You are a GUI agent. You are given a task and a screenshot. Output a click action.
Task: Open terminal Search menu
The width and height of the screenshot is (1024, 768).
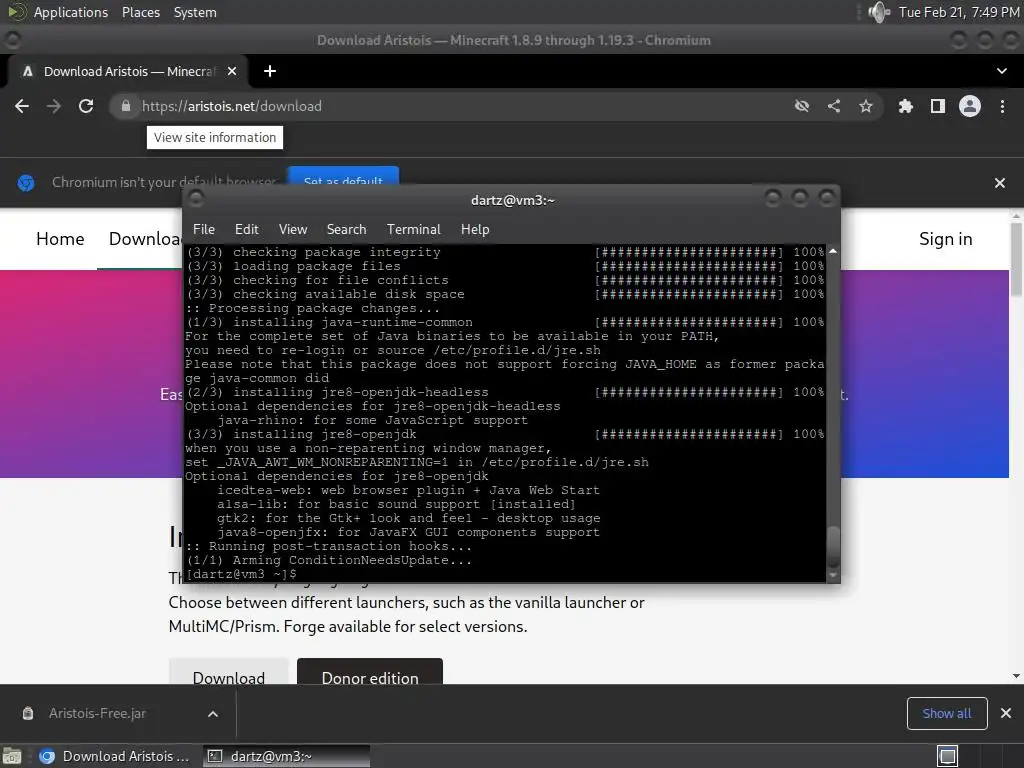[x=346, y=229]
